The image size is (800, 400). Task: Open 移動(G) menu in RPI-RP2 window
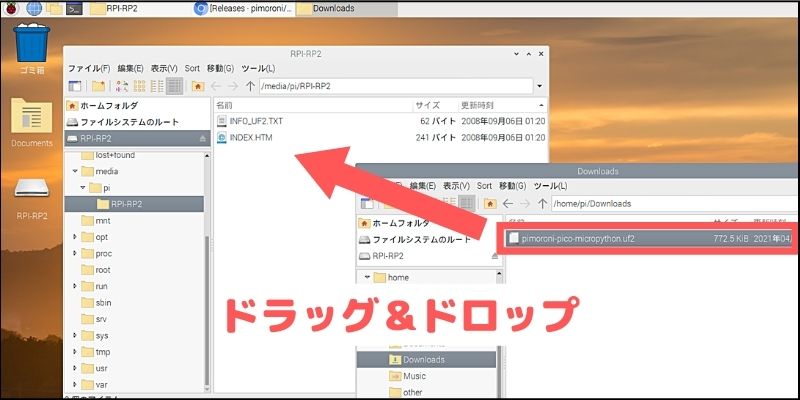(220, 68)
